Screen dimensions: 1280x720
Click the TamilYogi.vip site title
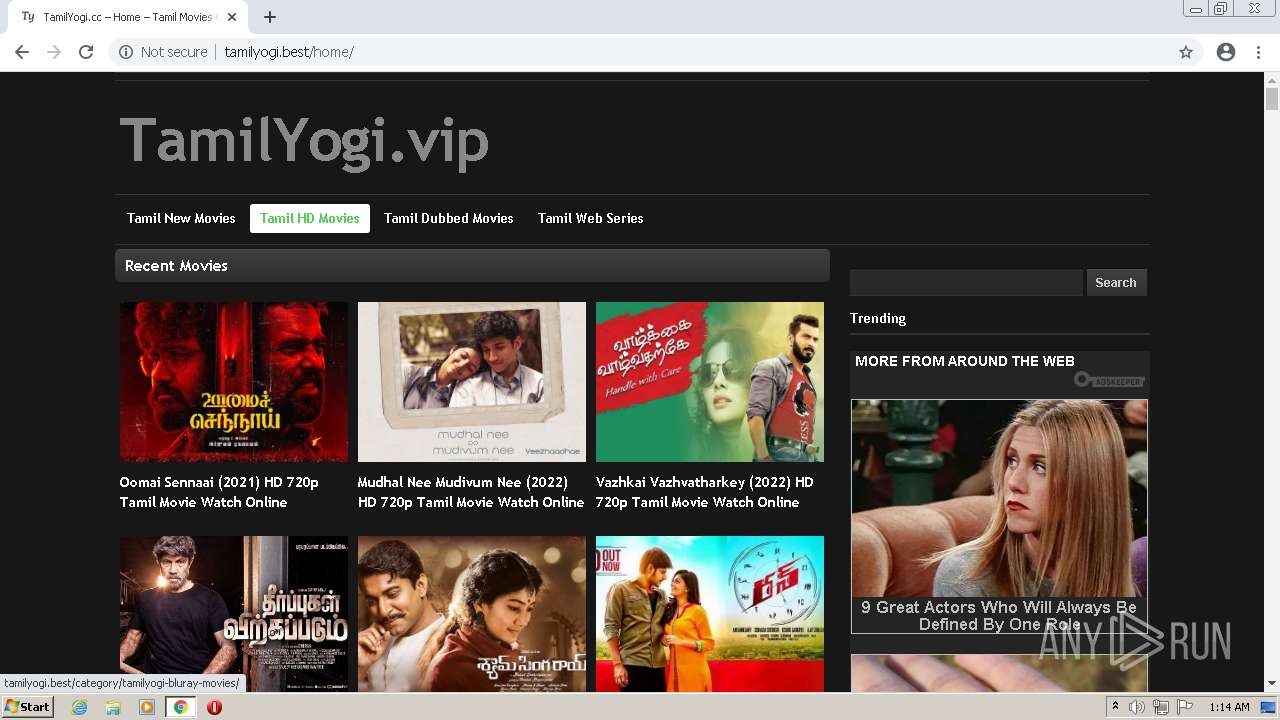[x=304, y=142]
